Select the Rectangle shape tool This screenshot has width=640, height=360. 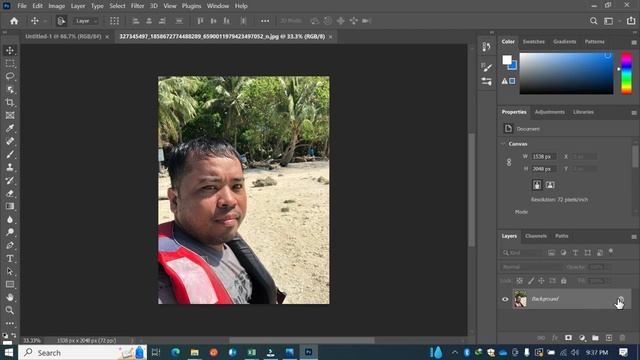pos(10,284)
